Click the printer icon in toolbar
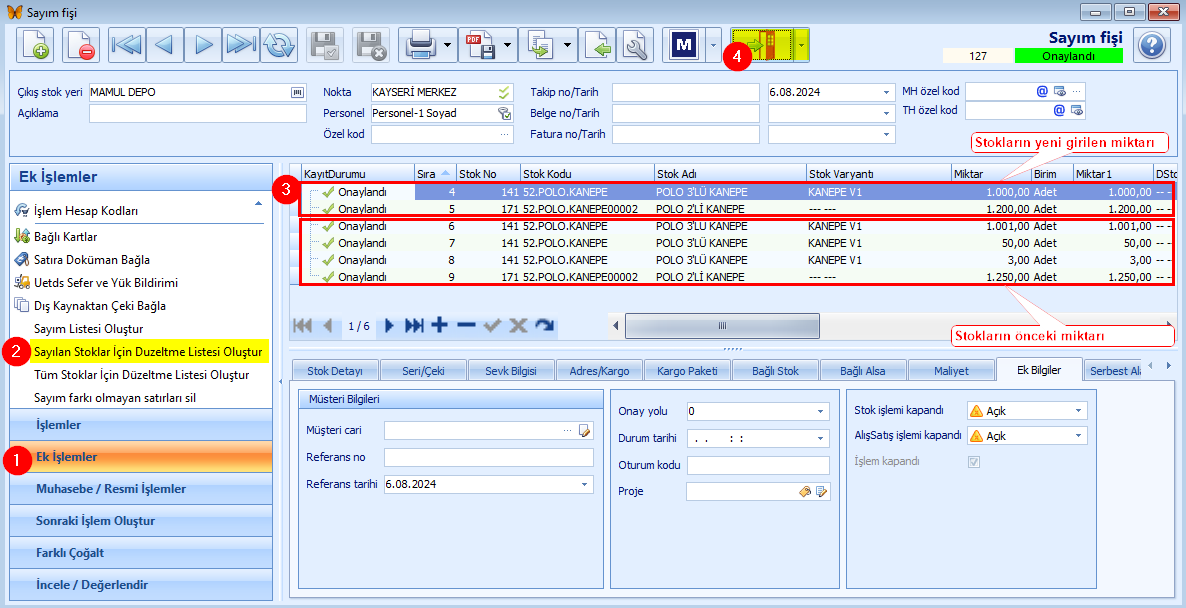1186x608 pixels. click(420, 45)
